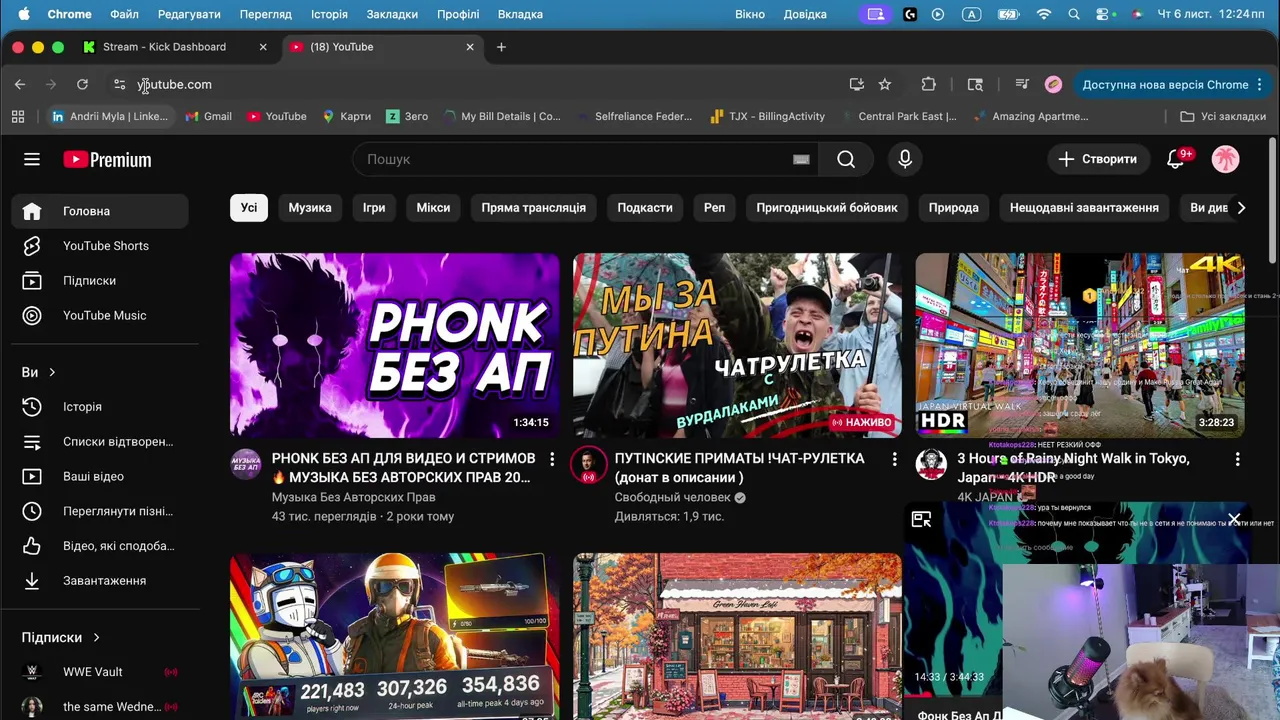This screenshot has height=720, width=1280.
Task: Expand the miniplayer to full view
Action: [x=921, y=519]
